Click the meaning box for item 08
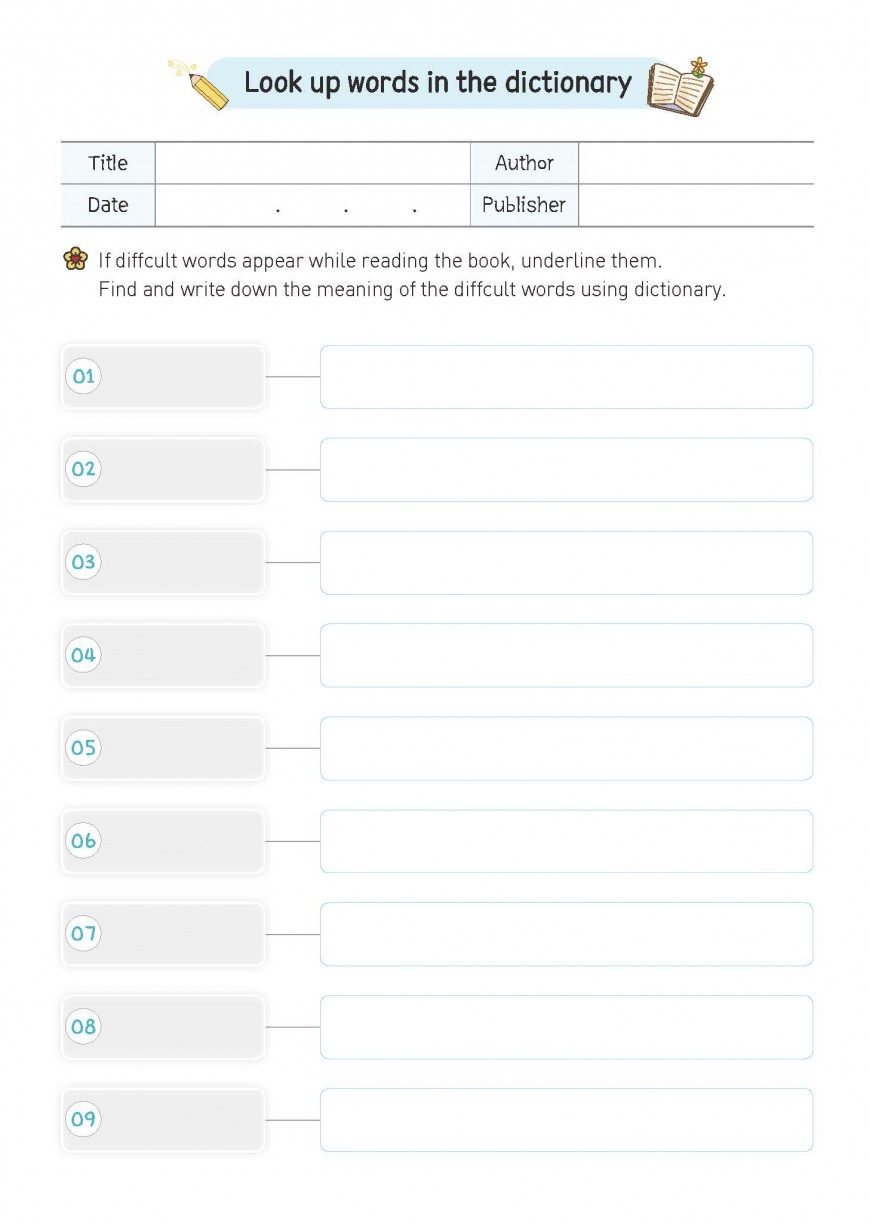870x1223 pixels. coord(566,1027)
